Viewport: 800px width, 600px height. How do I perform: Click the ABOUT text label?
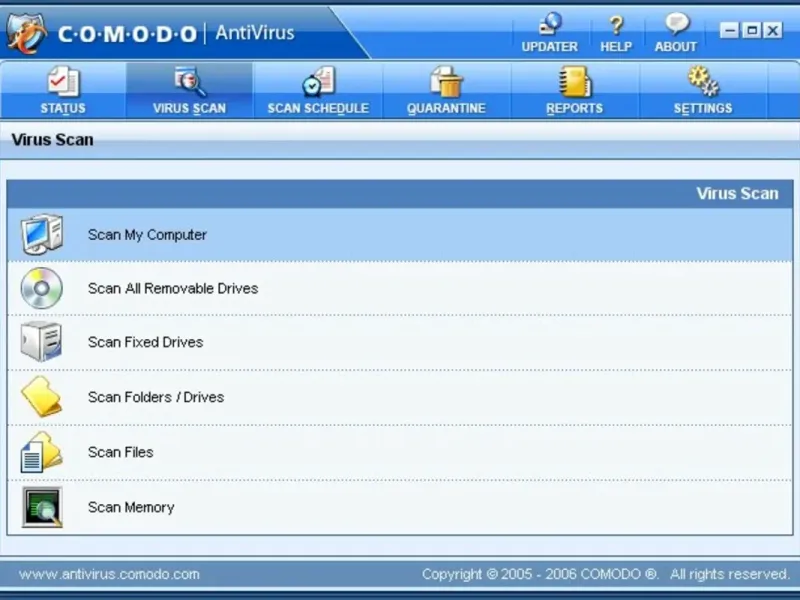click(676, 46)
